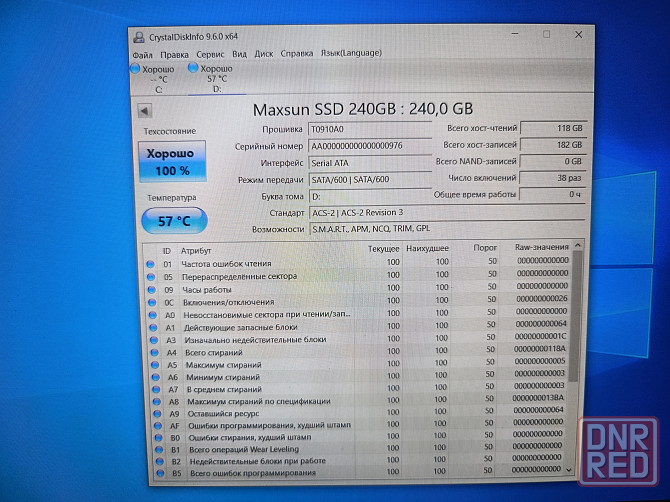Click status dot for Изначально недействительные блоки
The width and height of the screenshot is (670, 502).
pos(154,341)
